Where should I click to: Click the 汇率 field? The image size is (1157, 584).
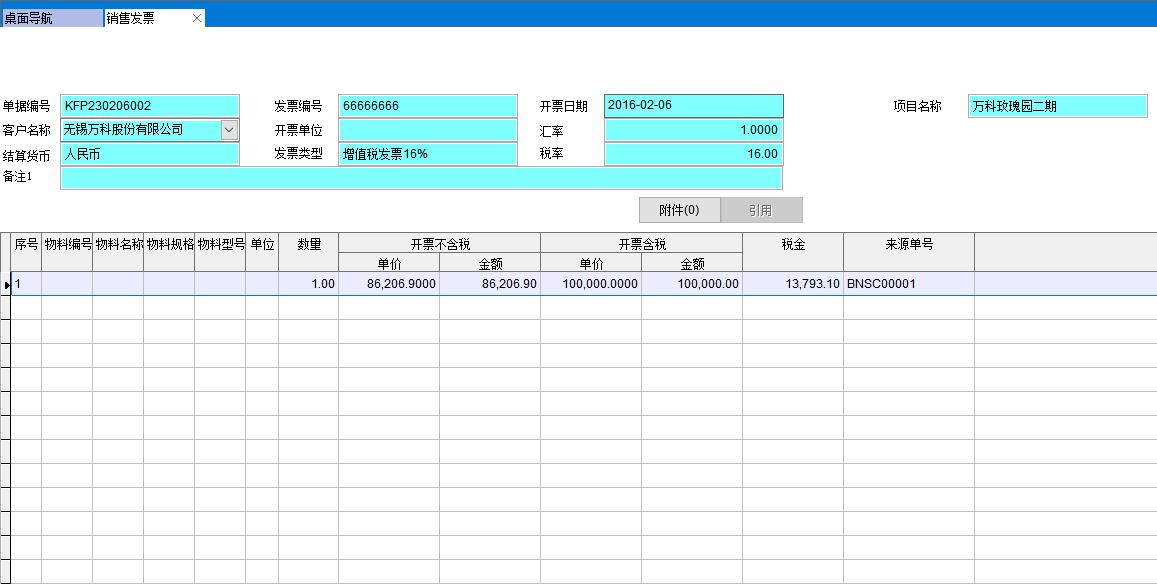693,130
